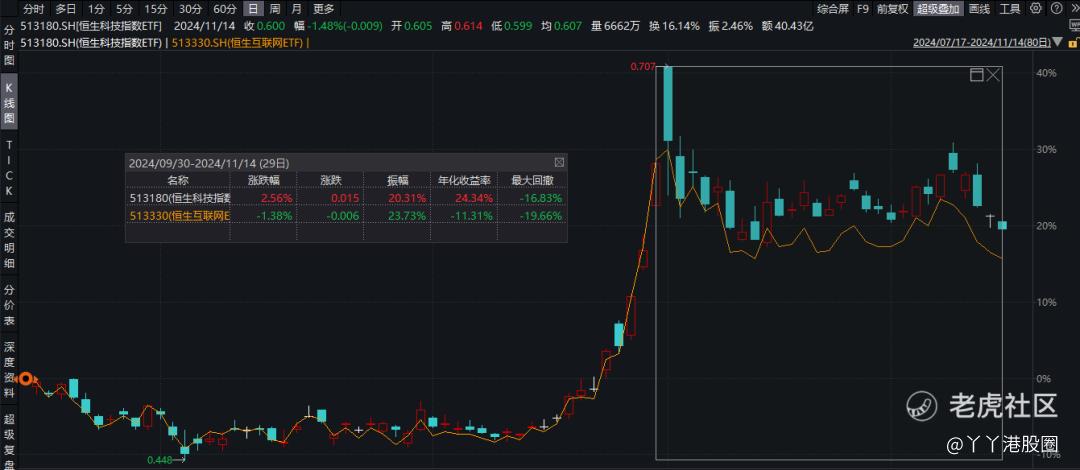The width and height of the screenshot is (1080, 470).
Task: Click the orange ring marker at chart start
Action: click(26, 378)
